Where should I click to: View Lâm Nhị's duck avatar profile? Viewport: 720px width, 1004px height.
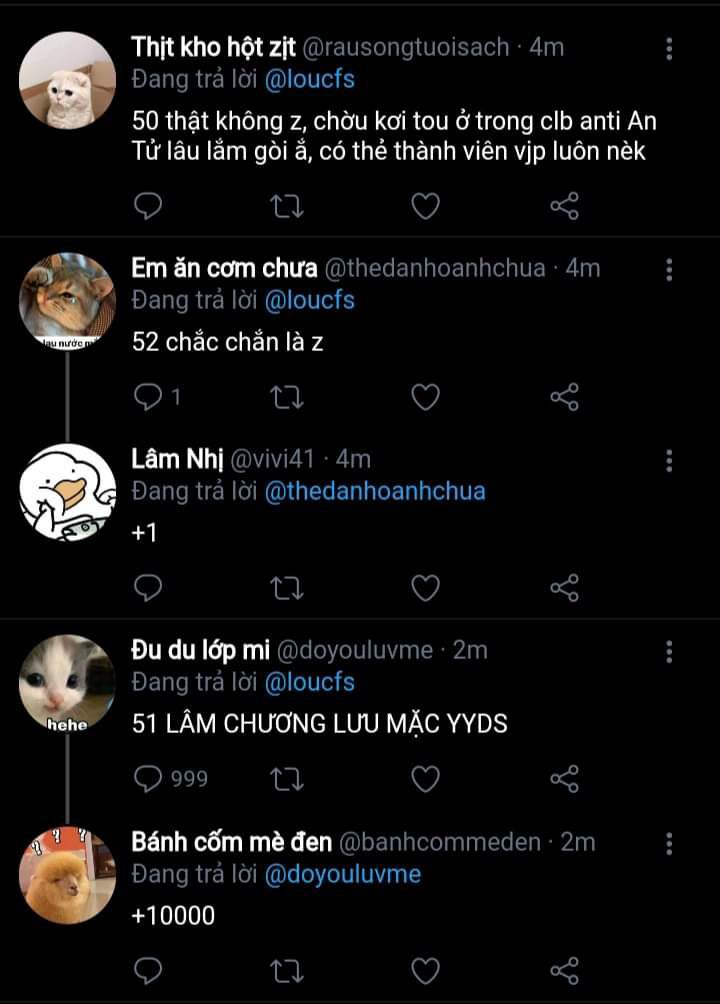[68, 493]
